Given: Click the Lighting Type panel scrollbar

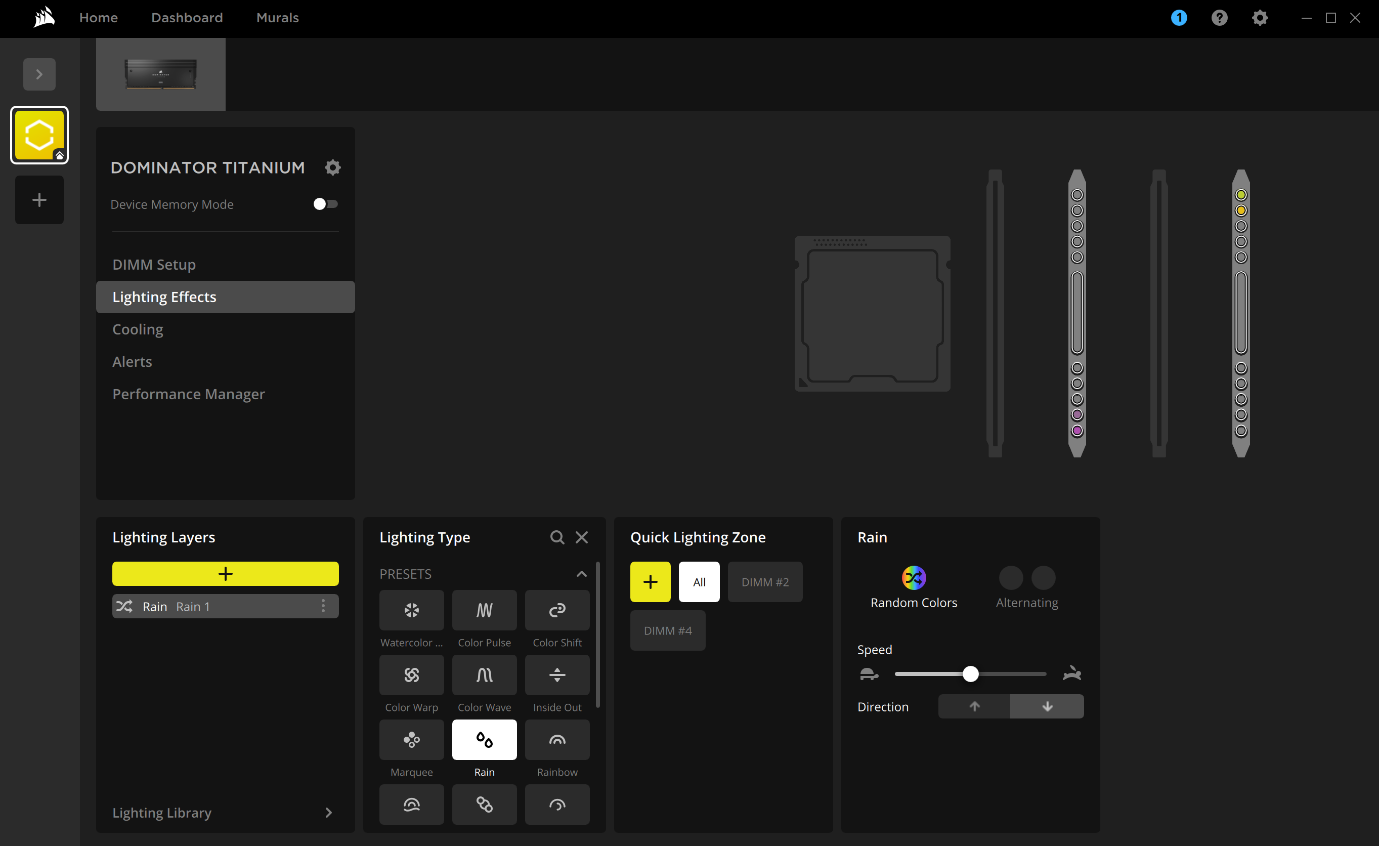Looking at the screenshot, I should tap(597, 635).
